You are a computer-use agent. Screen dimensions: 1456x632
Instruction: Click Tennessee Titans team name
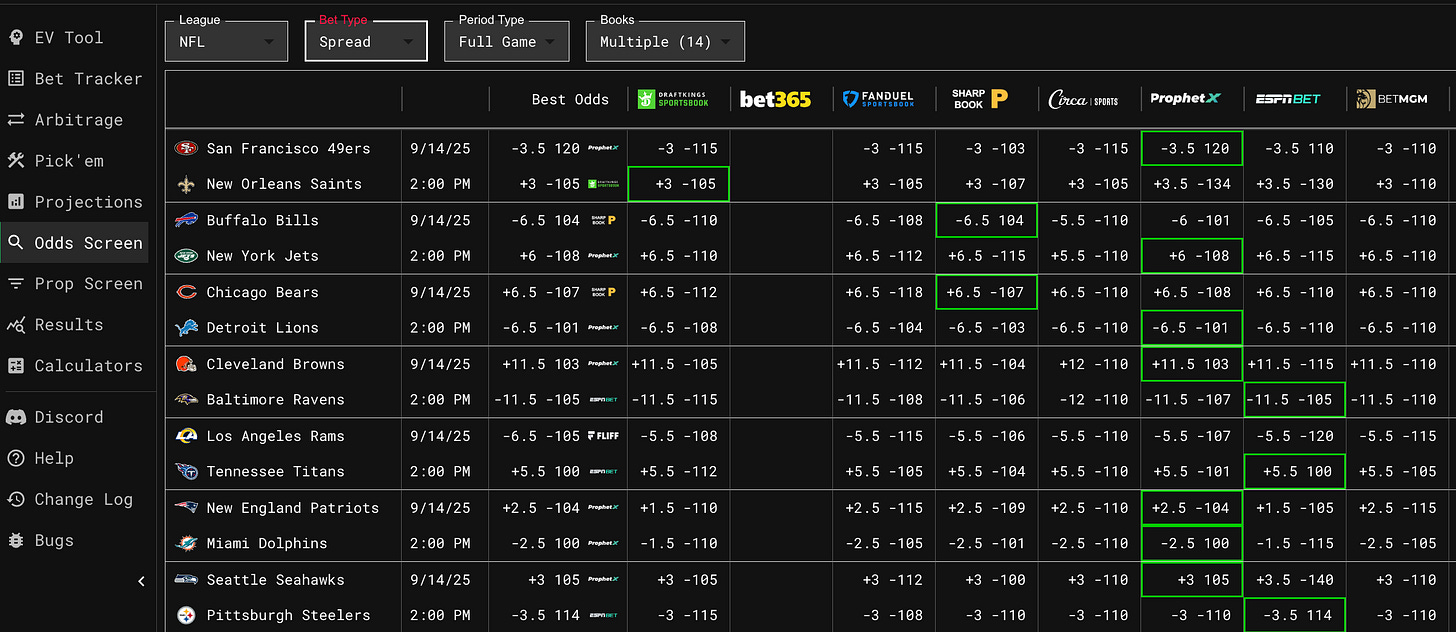coord(275,471)
